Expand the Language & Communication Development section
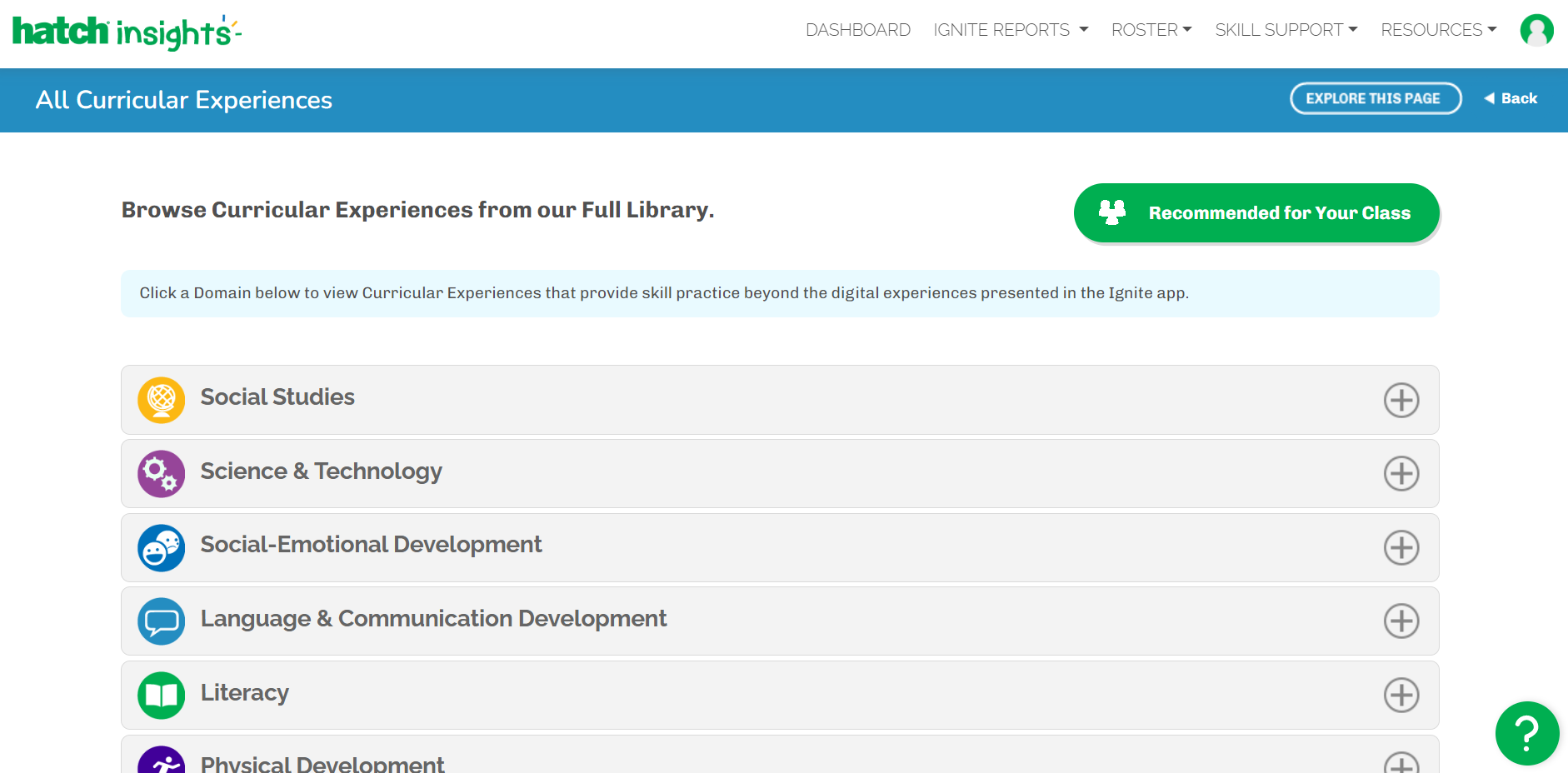Viewport: 1568px width, 773px height. [1401, 621]
